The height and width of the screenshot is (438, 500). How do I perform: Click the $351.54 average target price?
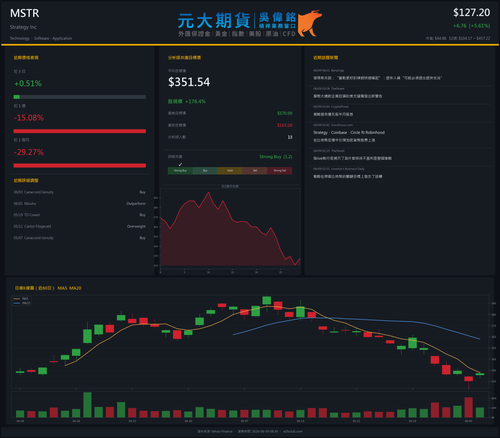(189, 82)
